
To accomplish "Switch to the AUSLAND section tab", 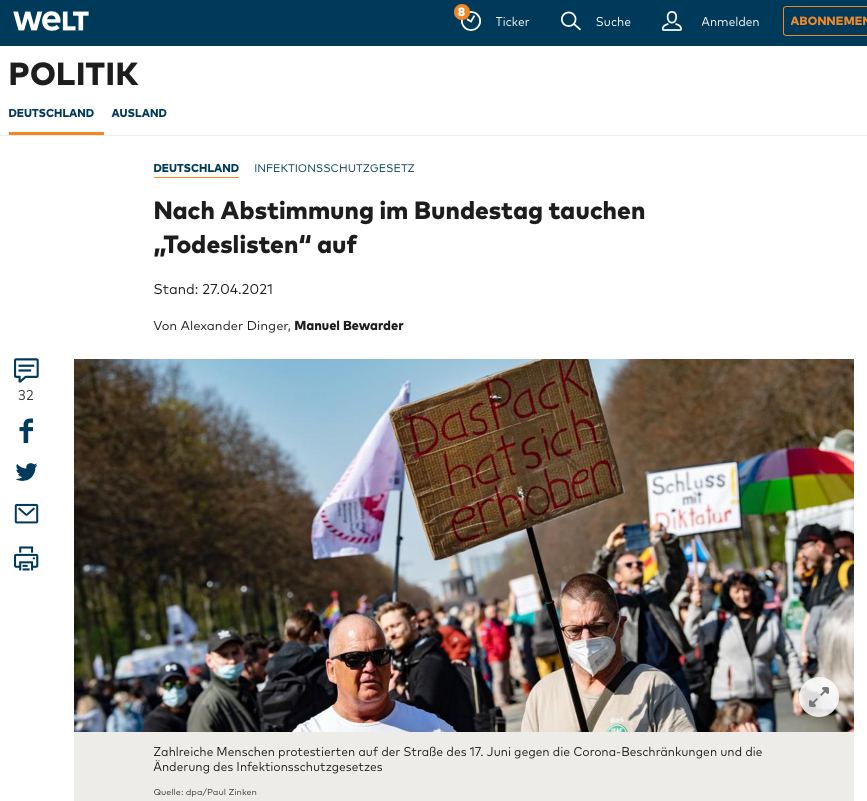I will 139,113.
